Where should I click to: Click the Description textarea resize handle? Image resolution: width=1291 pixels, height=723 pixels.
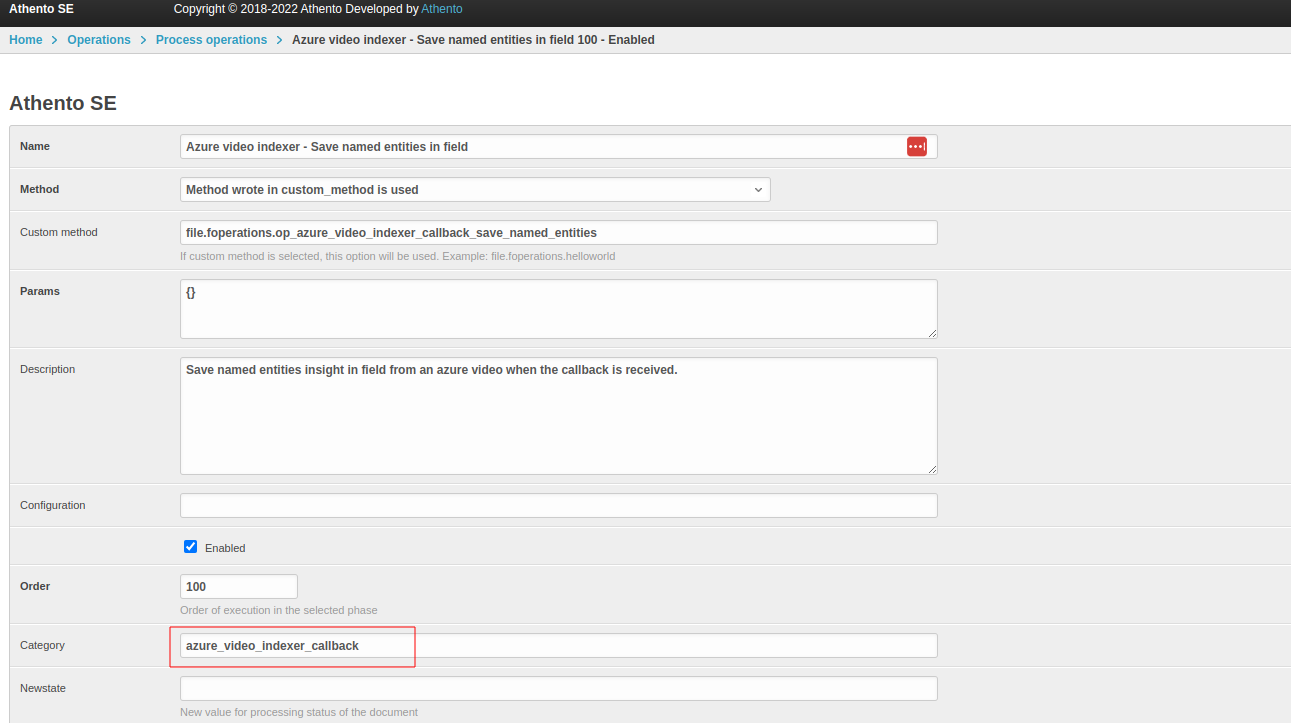pyautogui.click(x=932, y=468)
